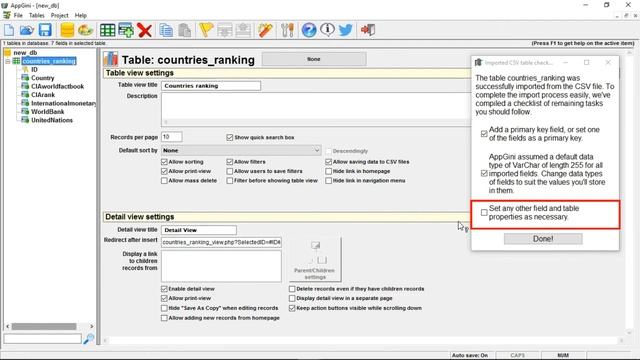Enable Allow mass delete checkbox
640x360 pixels.
(164, 180)
